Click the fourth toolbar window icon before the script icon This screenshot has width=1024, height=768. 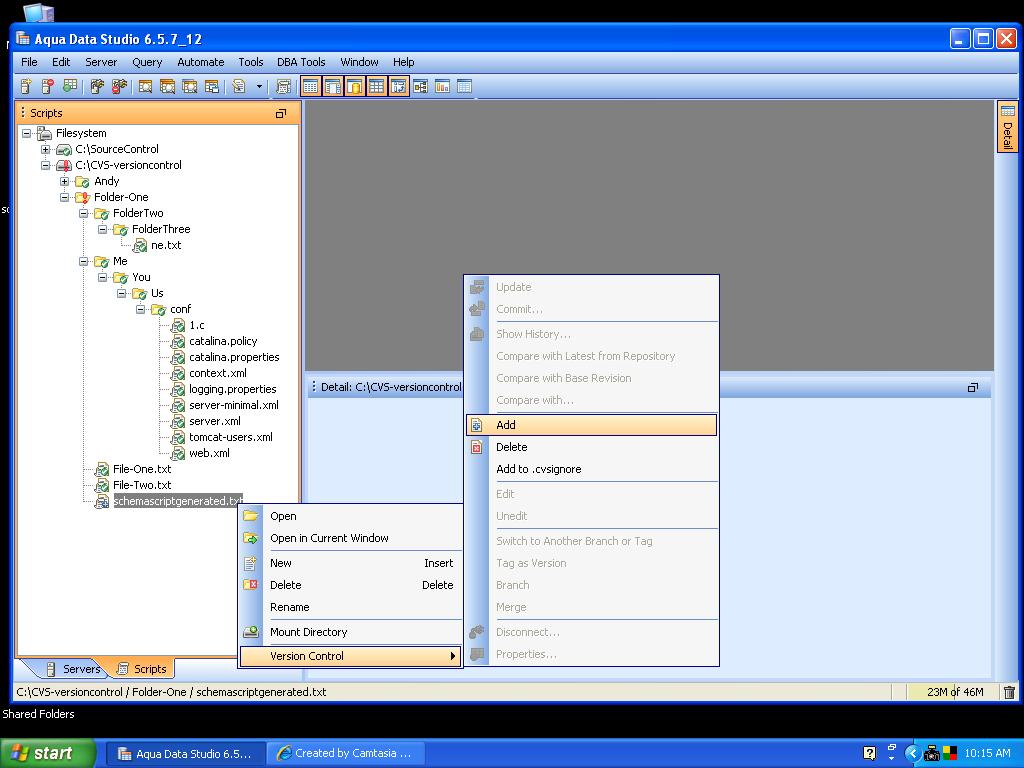pos(212,86)
